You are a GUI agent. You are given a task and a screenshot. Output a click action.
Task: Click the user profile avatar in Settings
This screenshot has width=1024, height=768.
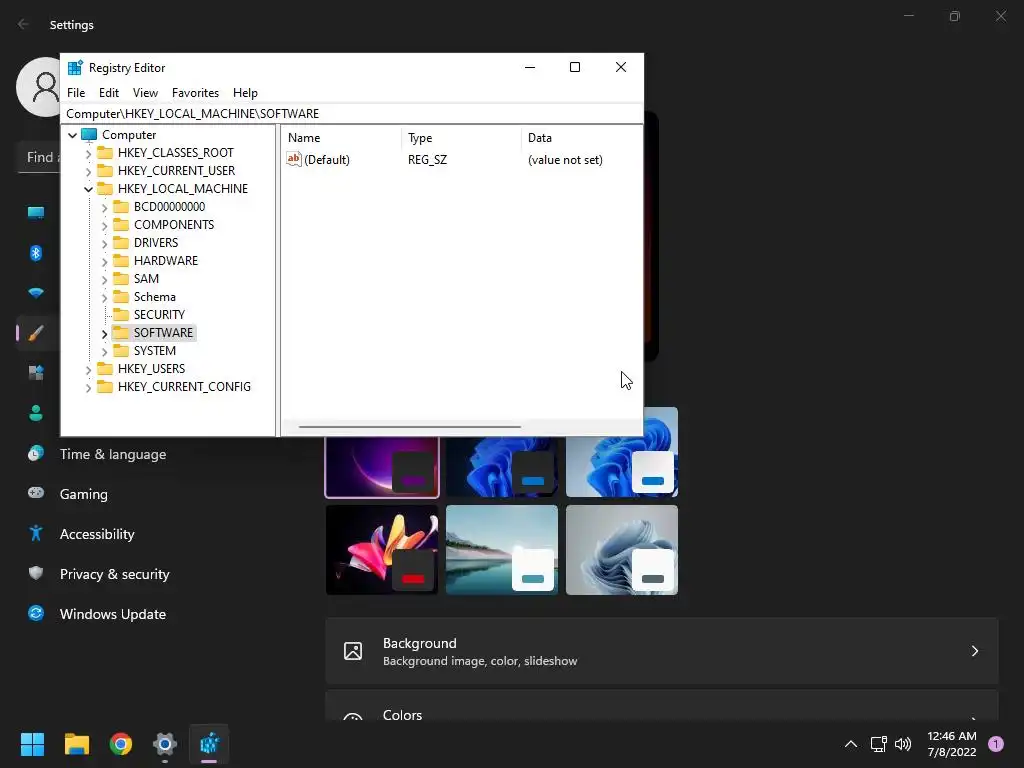tap(39, 87)
